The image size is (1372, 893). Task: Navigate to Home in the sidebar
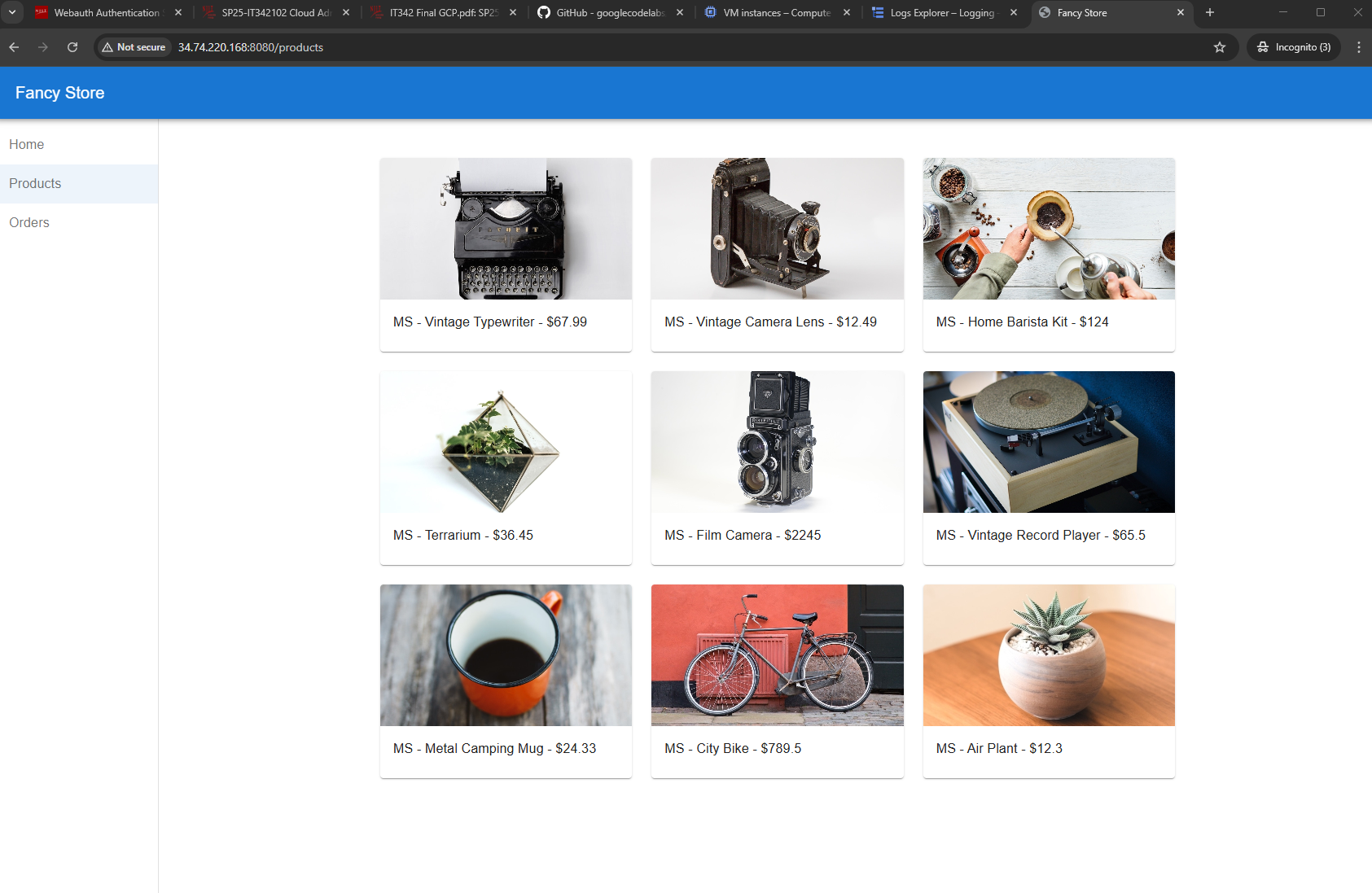point(27,144)
